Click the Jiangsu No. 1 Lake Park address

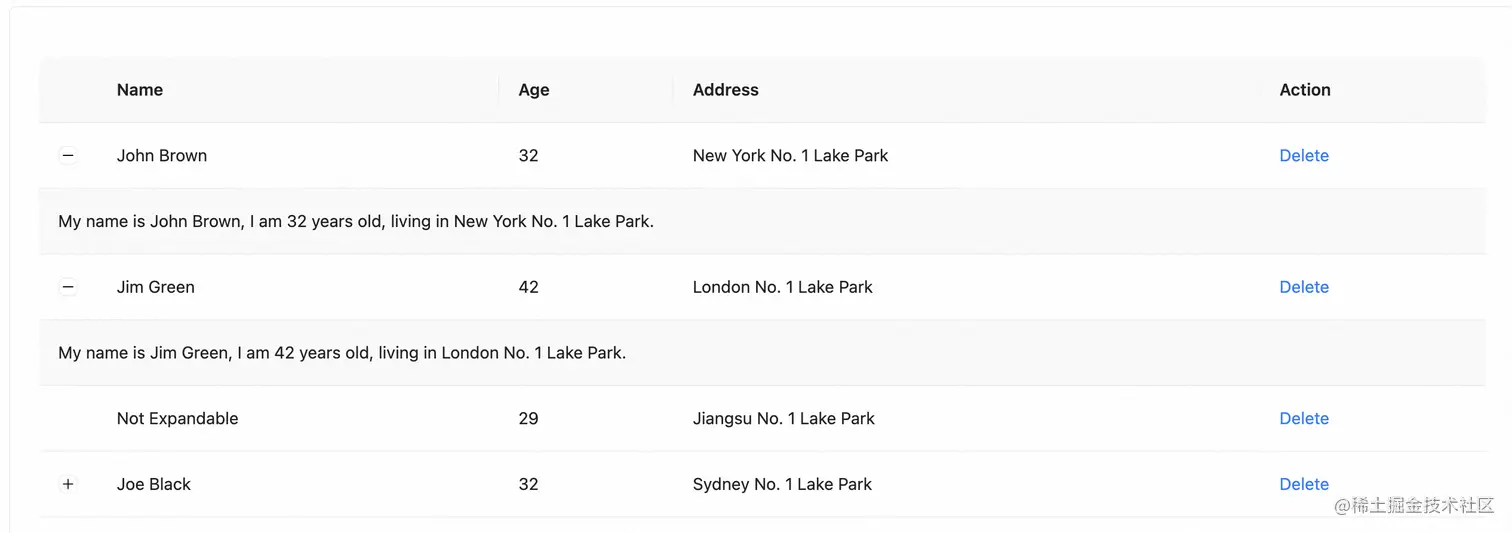point(784,418)
